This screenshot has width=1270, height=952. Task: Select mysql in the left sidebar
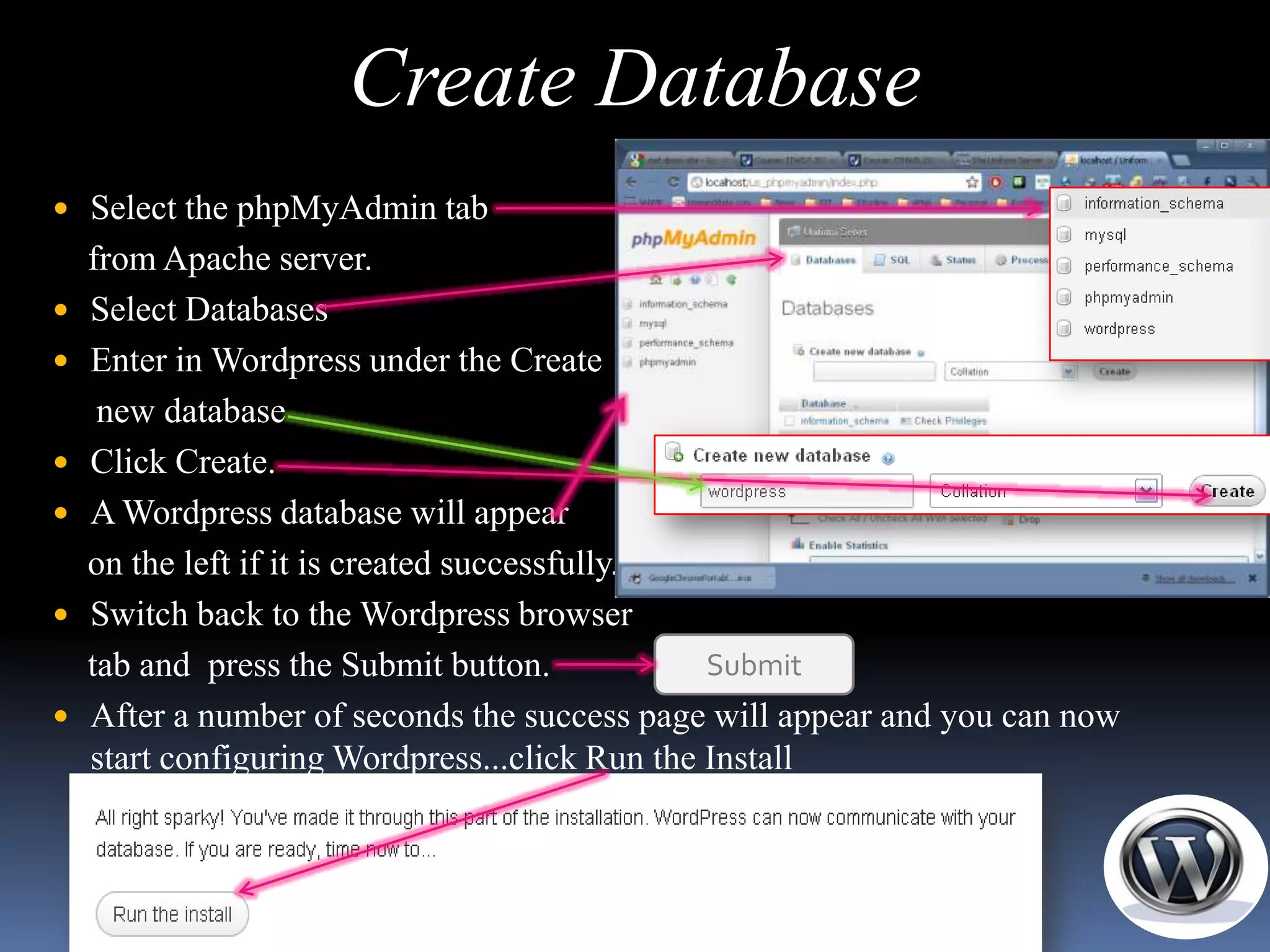(x=652, y=324)
